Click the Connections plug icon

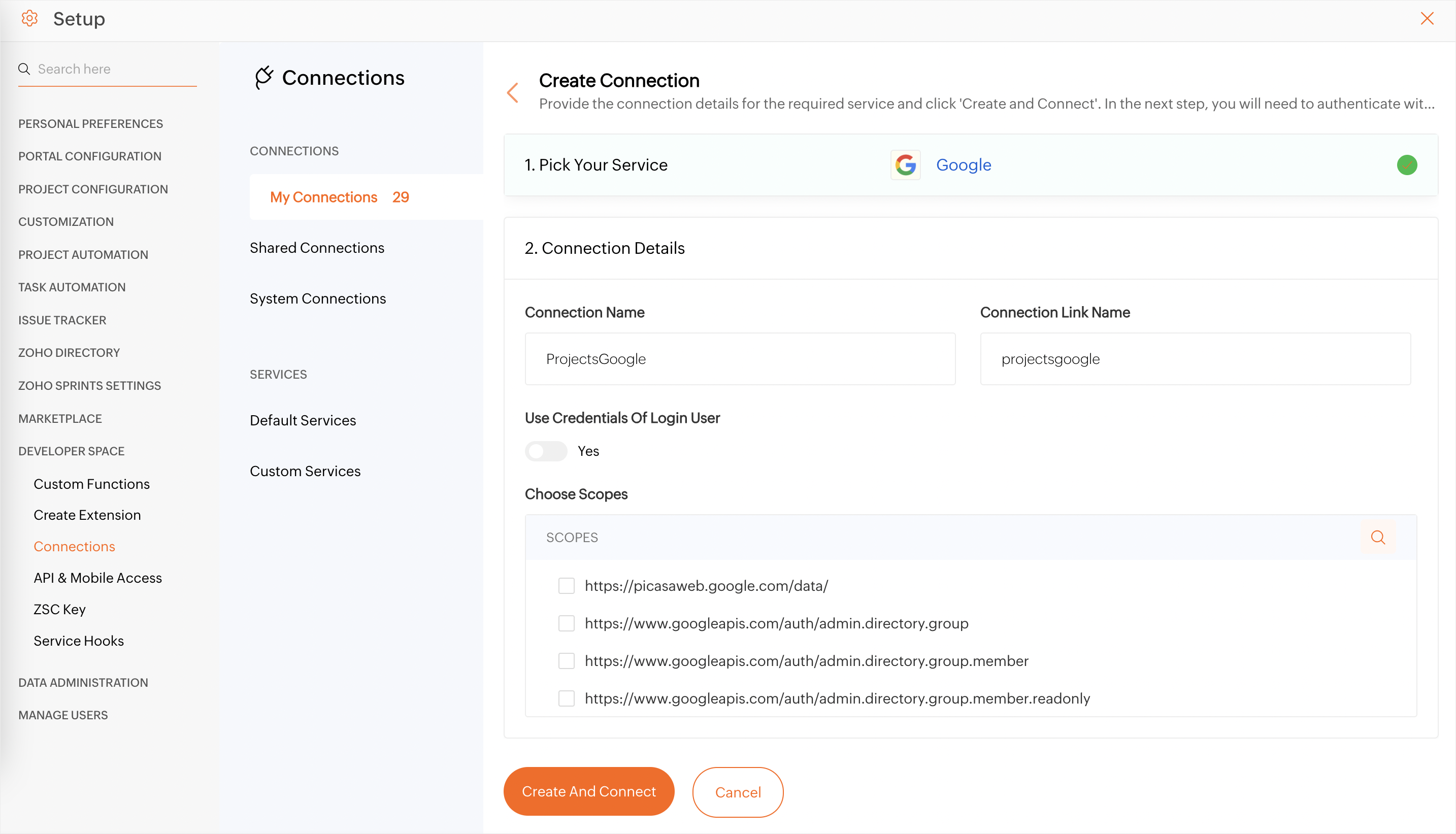pos(264,77)
